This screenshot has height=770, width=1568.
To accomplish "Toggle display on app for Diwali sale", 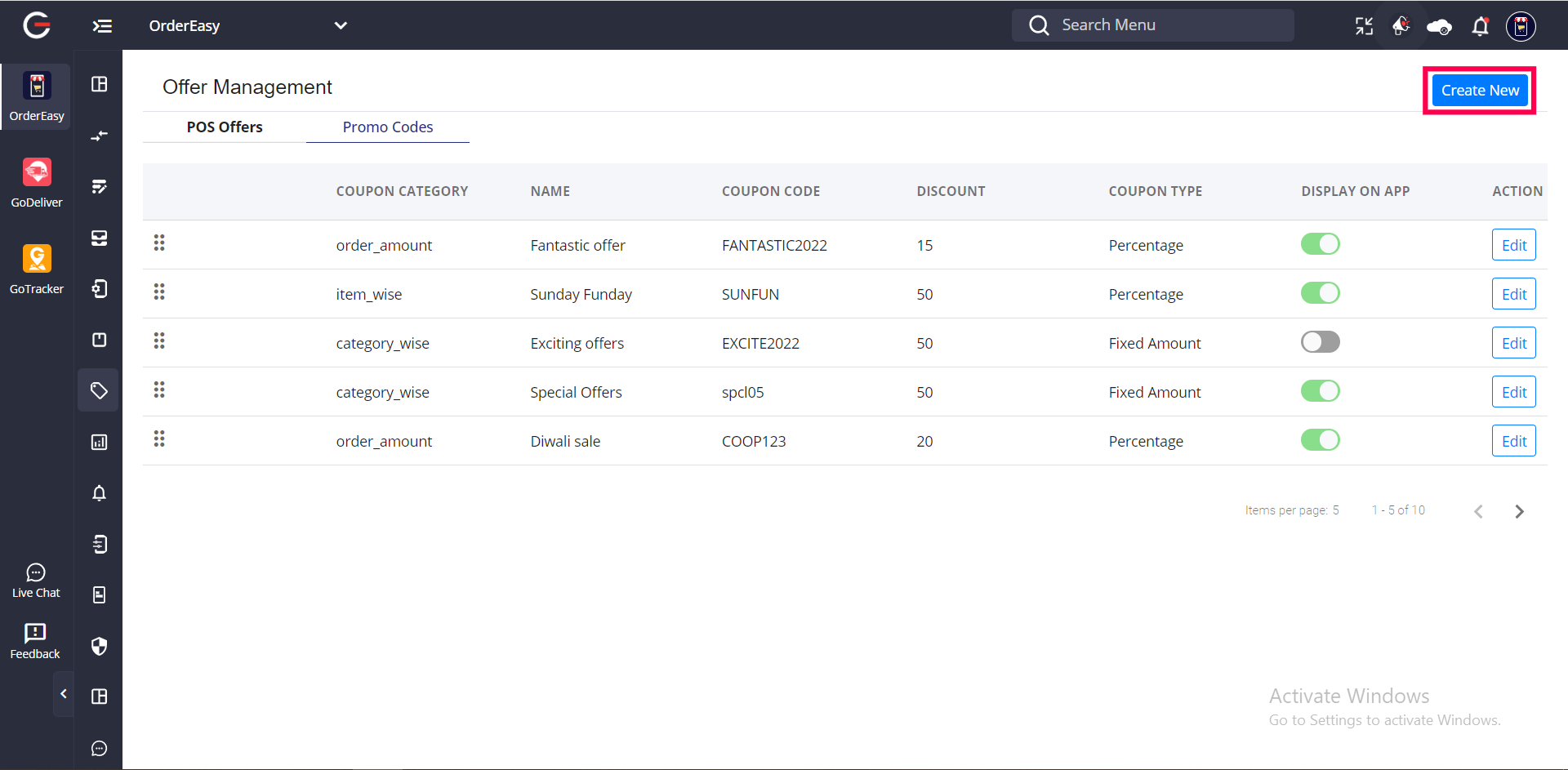I will (1320, 440).
